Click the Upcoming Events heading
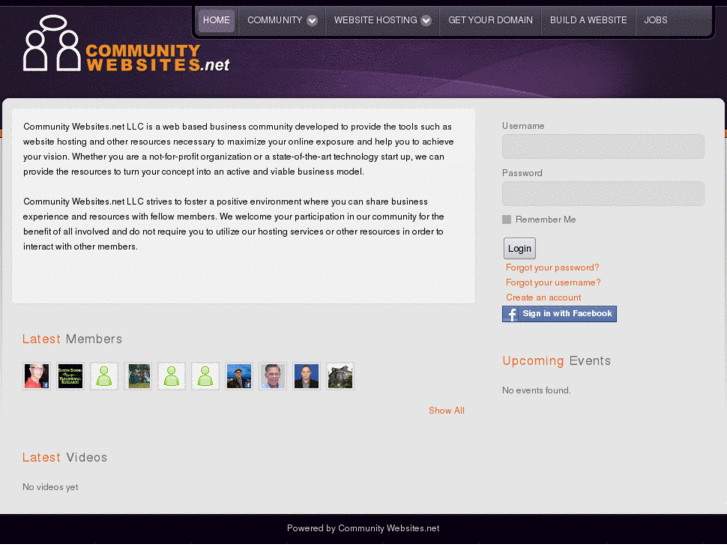Screen dimensions: 727x545 (556, 361)
